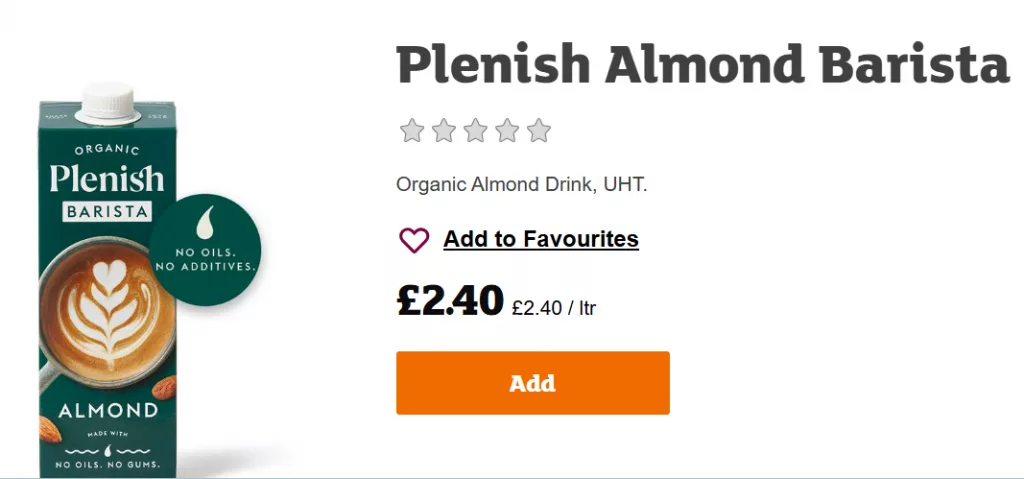1024x479 pixels.
Task: Click the £2.40 price text
Action: pos(449,299)
